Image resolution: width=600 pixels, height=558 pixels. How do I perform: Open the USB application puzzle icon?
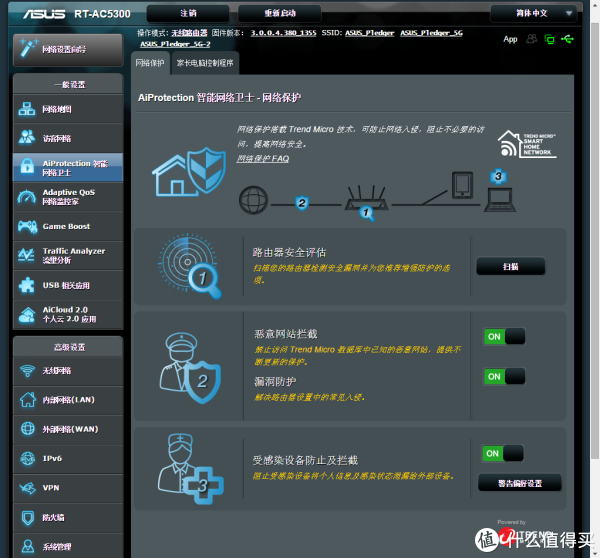[x=27, y=286]
